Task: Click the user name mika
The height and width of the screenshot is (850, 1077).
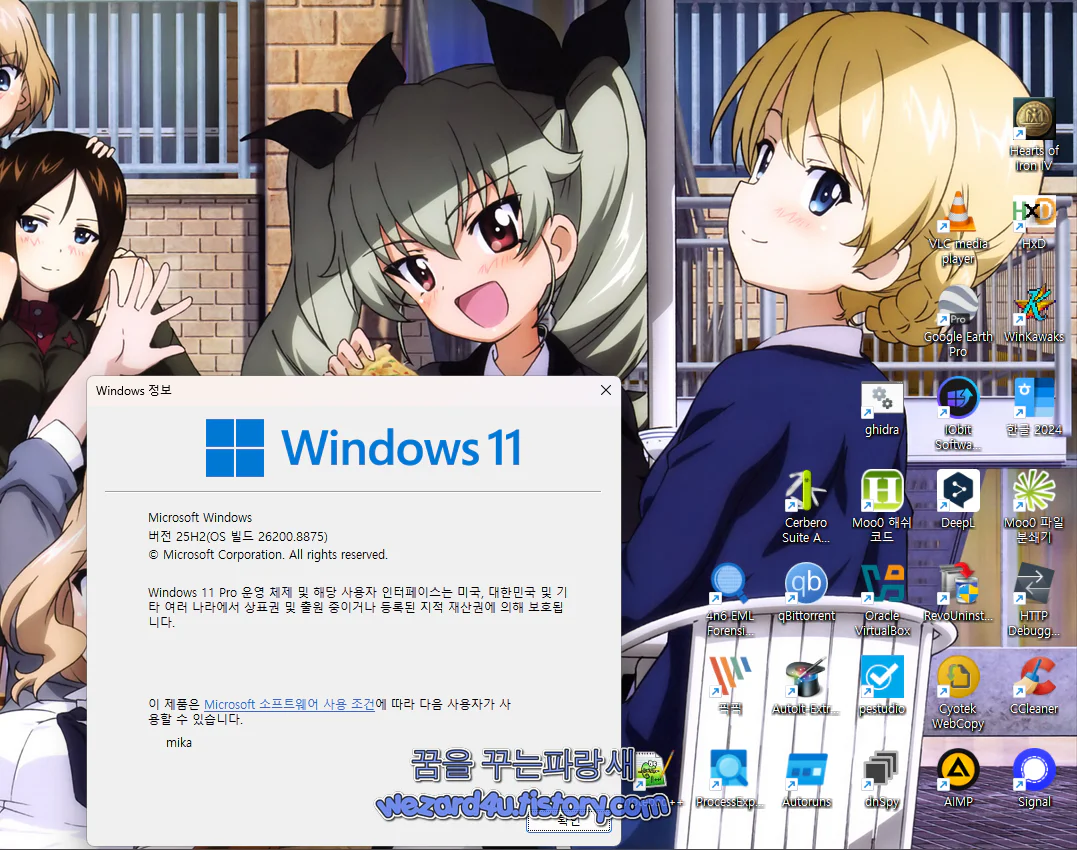Action: point(179,742)
